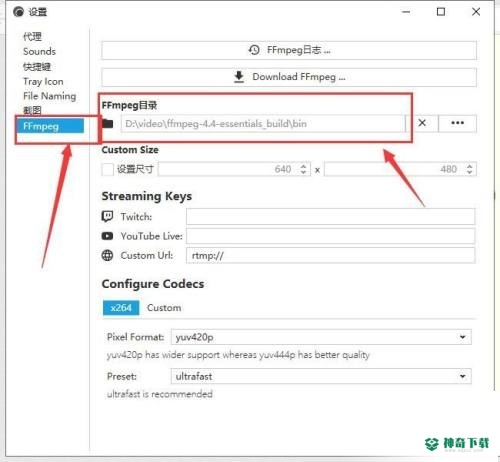Adjust the height value 480 stepper
Viewport: 500px width, 462px height.
coord(469,169)
